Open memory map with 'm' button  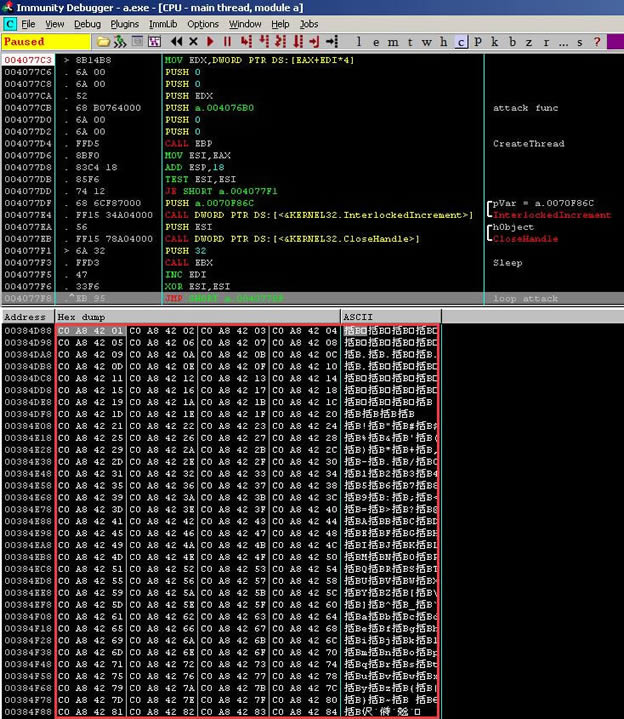click(x=393, y=42)
